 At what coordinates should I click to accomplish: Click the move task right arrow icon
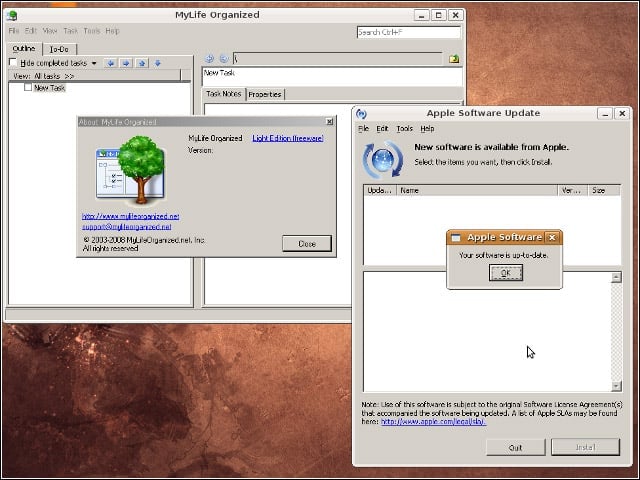click(x=126, y=63)
